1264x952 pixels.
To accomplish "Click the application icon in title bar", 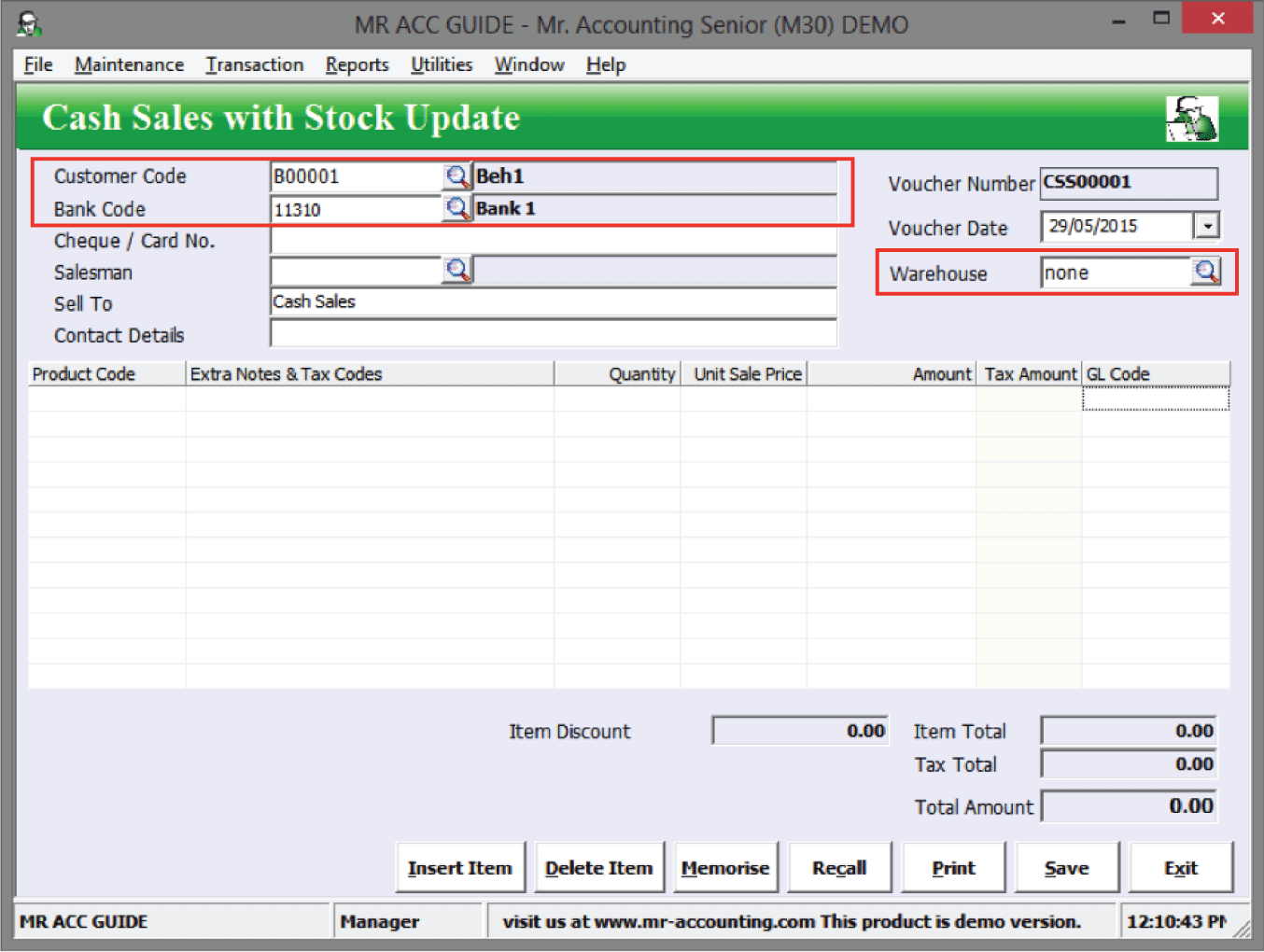I will (x=29, y=23).
